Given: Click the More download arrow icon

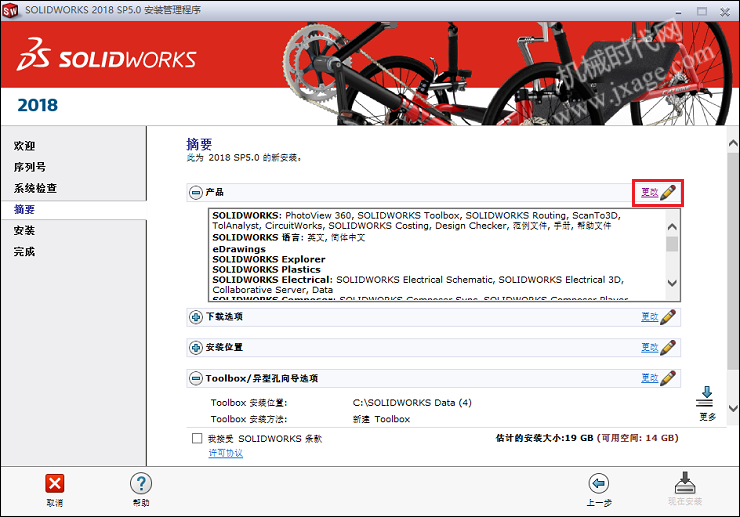Looking at the screenshot, I should point(706,397).
